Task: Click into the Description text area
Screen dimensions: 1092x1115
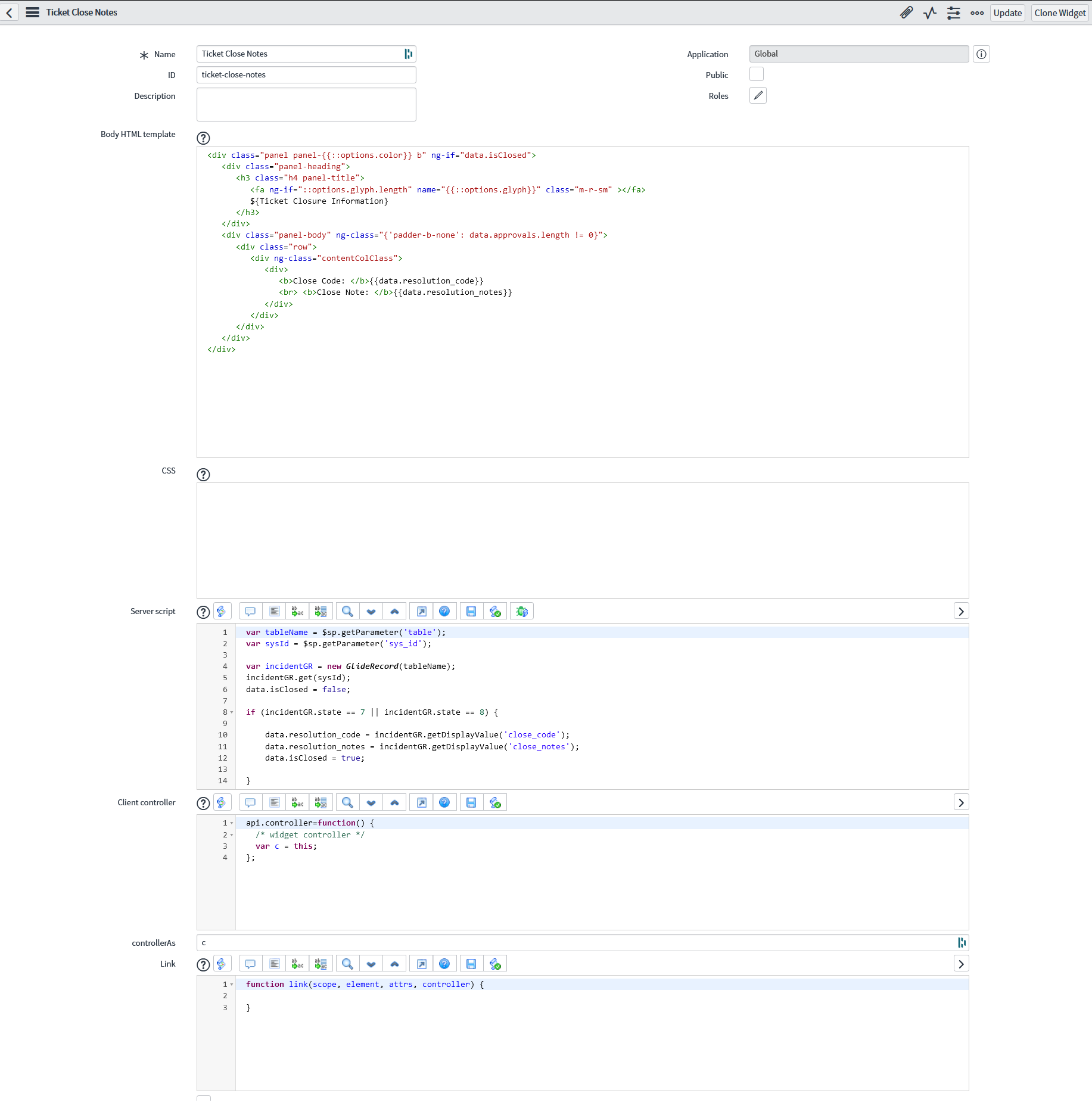Action: (x=306, y=105)
